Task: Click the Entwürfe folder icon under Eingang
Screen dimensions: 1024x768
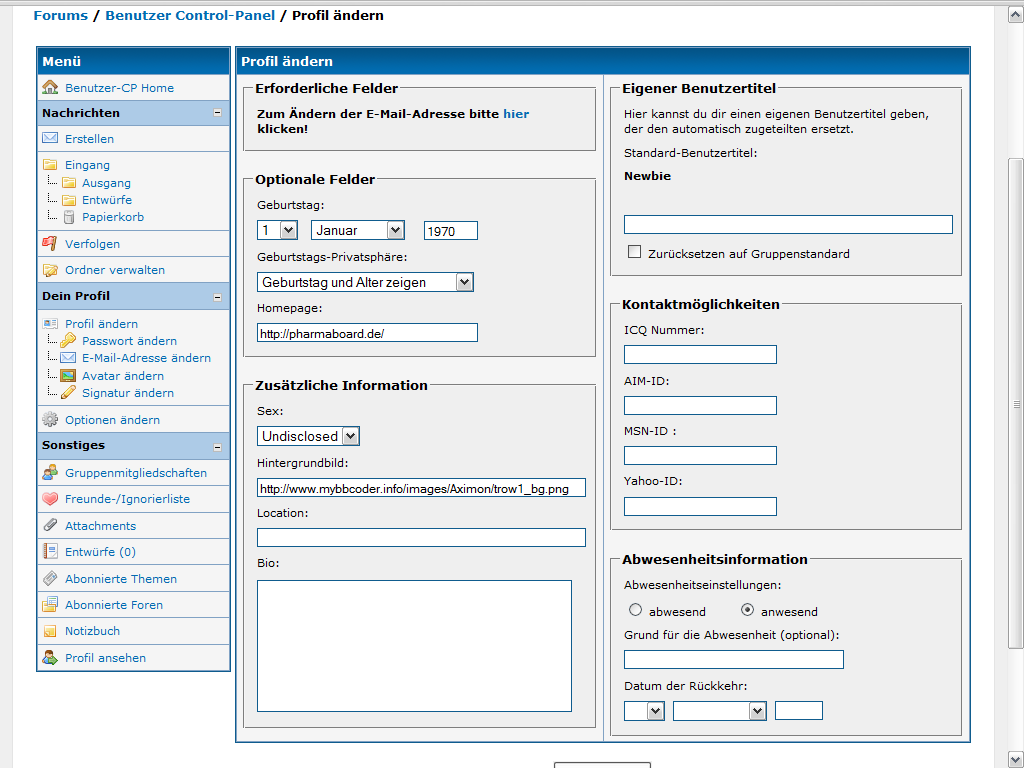Action: tap(69, 199)
